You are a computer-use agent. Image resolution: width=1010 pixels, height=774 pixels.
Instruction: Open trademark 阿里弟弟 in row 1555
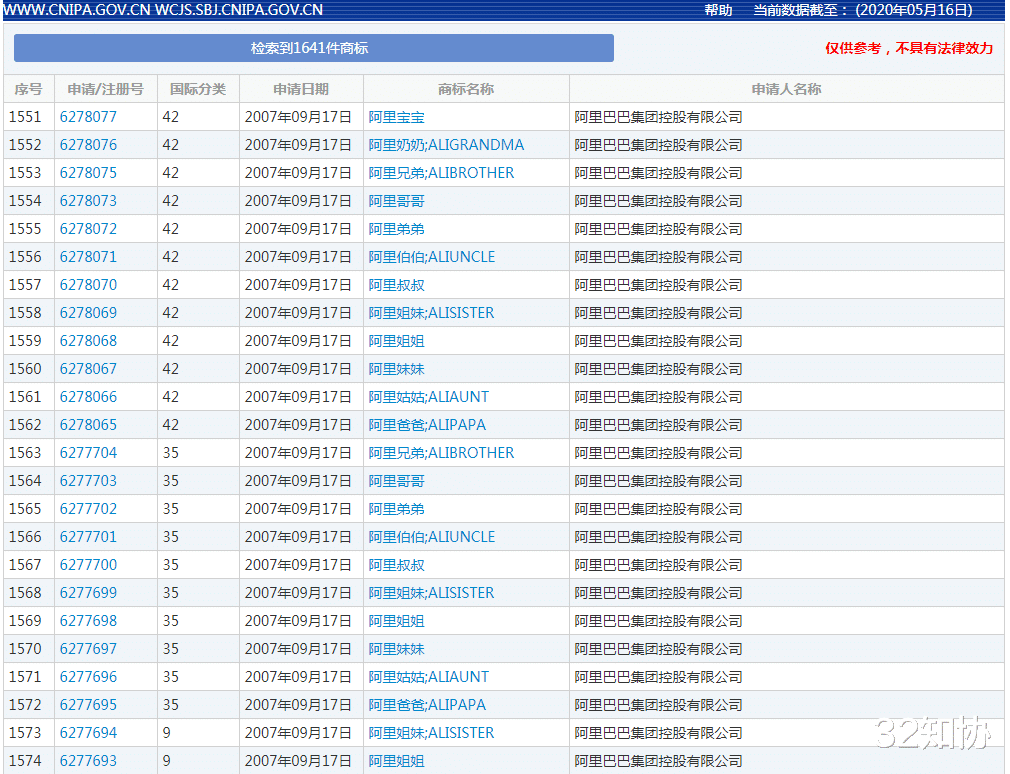396,229
